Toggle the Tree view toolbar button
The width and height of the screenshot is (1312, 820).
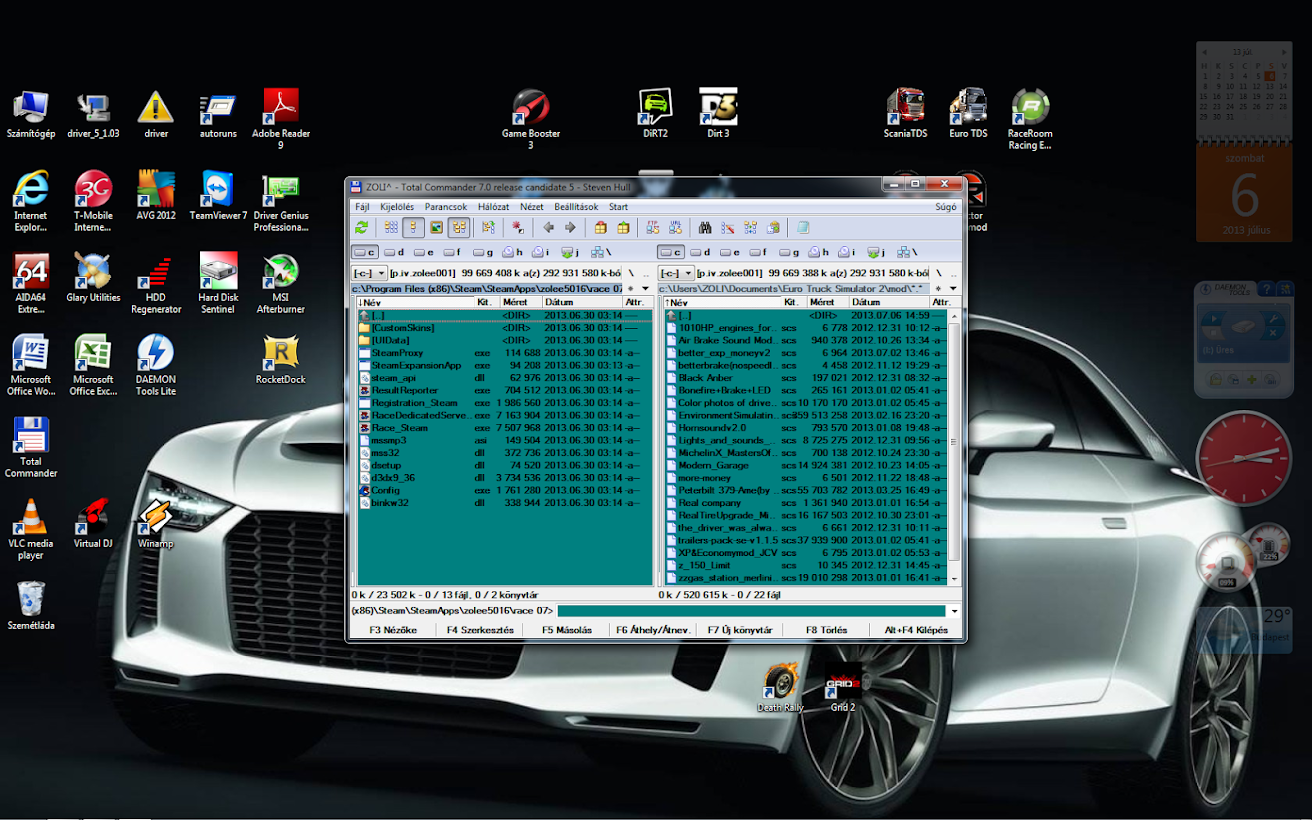point(459,228)
